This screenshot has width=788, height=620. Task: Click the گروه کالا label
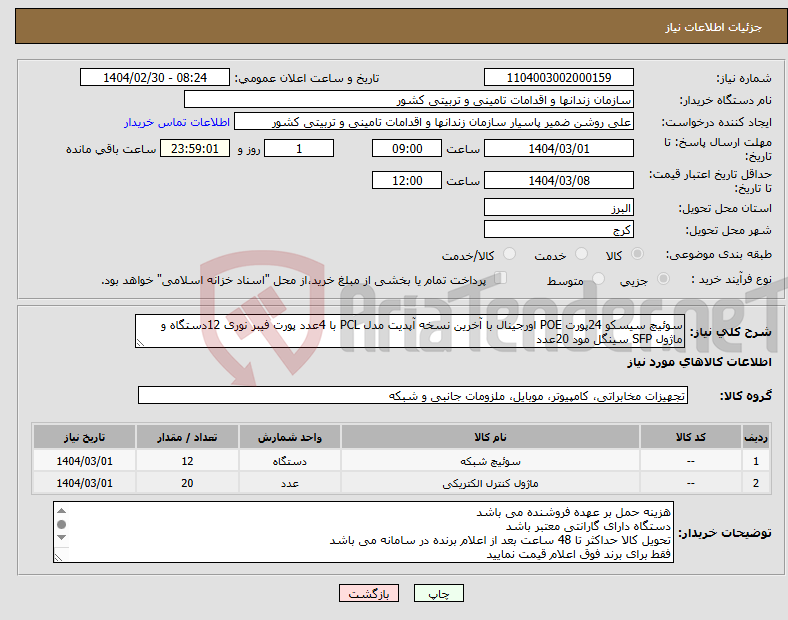(746, 396)
